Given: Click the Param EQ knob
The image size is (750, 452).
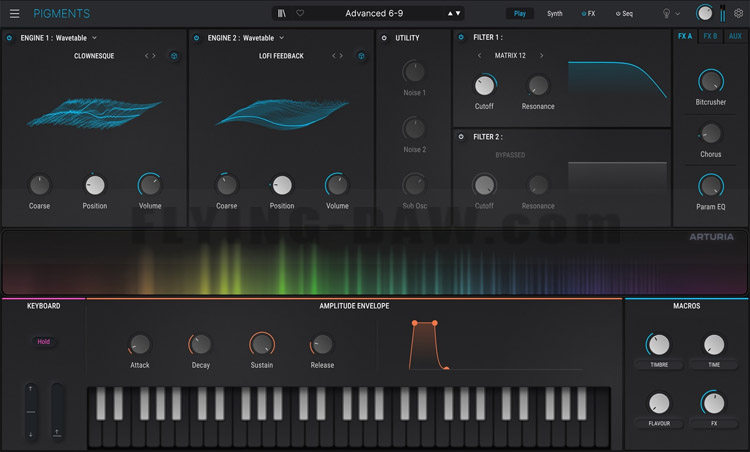Looking at the screenshot, I should pyautogui.click(x=711, y=186).
